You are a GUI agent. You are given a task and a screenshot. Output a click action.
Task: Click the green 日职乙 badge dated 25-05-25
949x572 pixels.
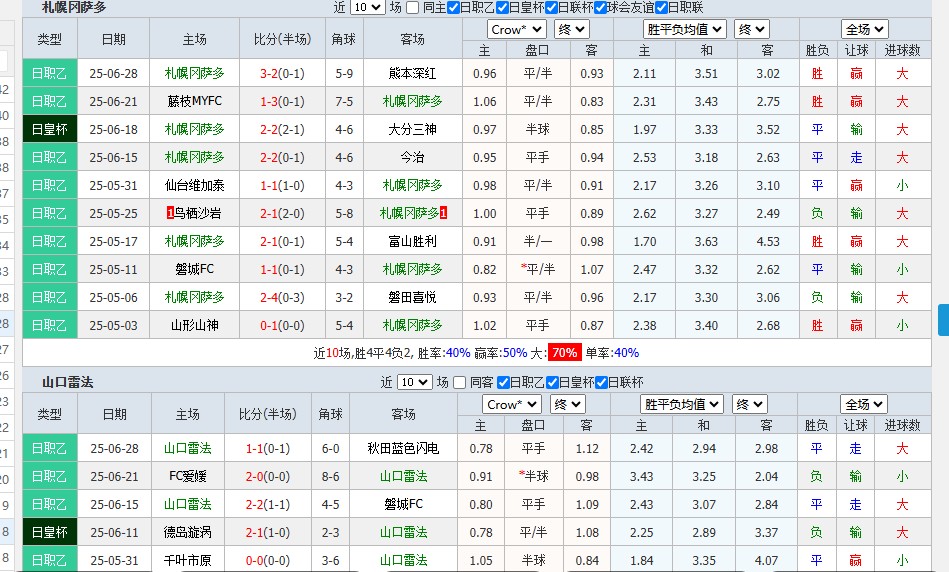click(49, 213)
